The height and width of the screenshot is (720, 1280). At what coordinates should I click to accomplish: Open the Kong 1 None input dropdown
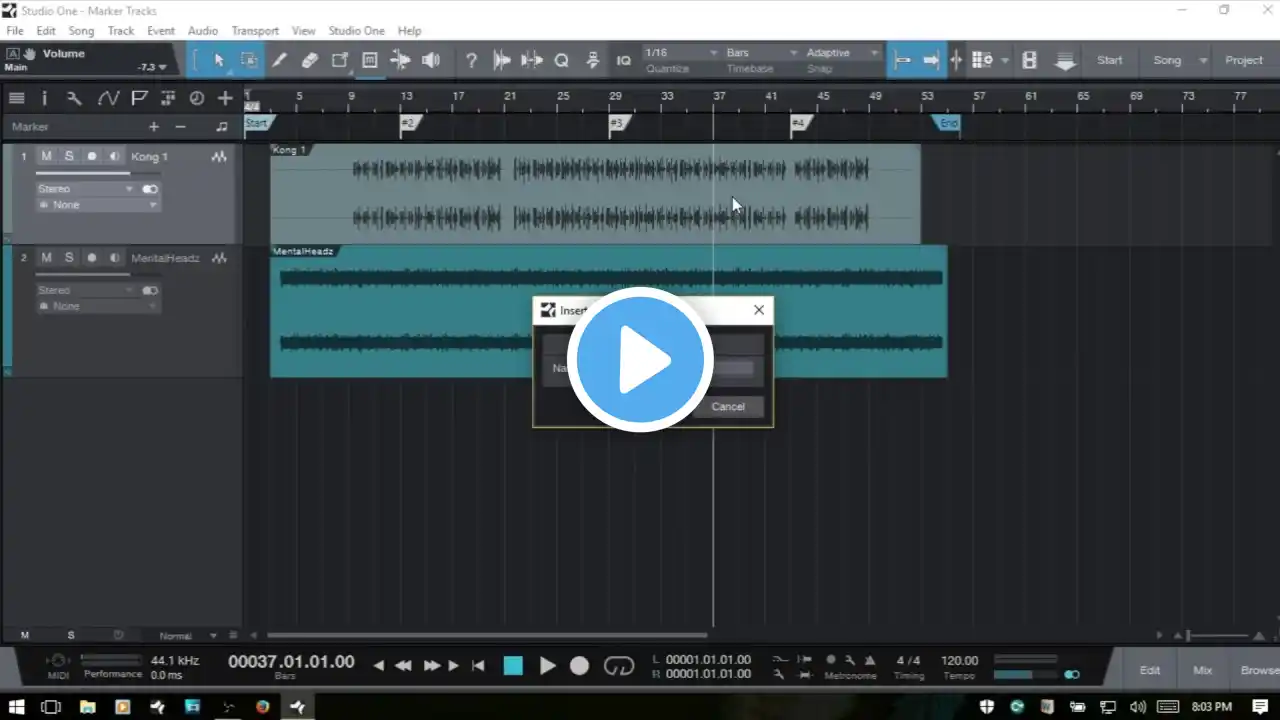[x=97, y=205]
